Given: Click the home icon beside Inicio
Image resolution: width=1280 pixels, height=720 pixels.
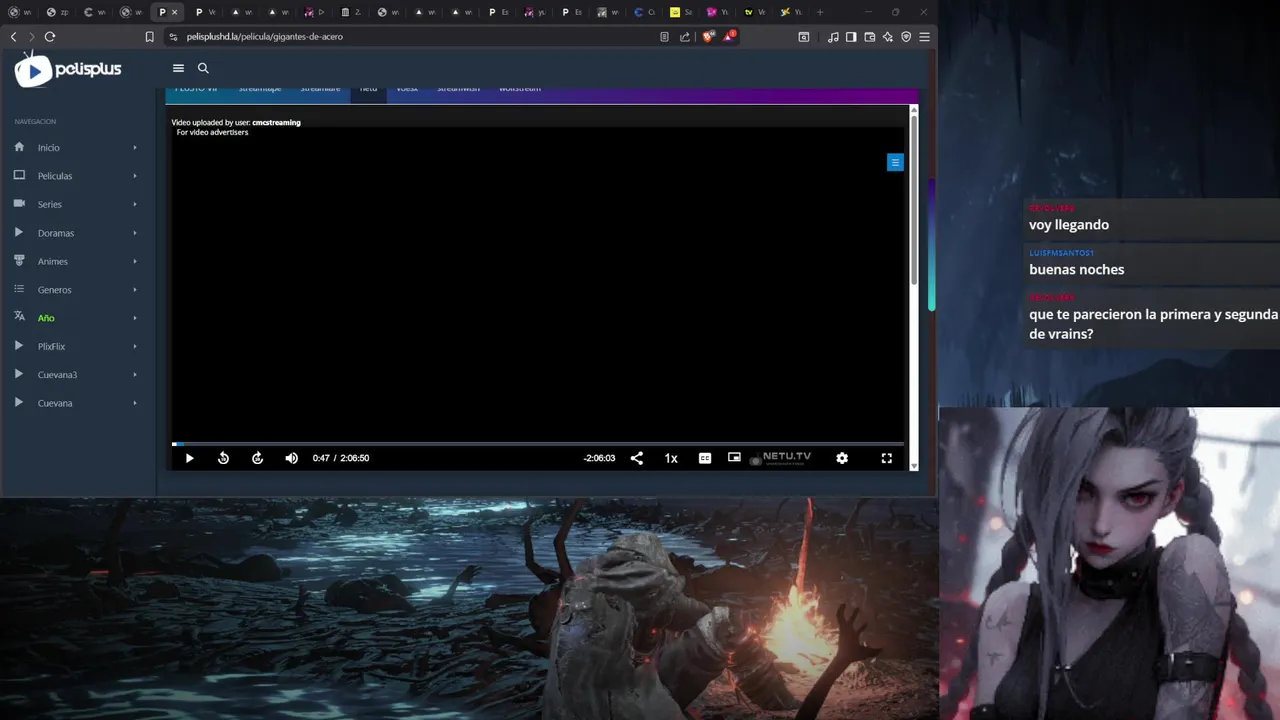Looking at the screenshot, I should tap(19, 147).
